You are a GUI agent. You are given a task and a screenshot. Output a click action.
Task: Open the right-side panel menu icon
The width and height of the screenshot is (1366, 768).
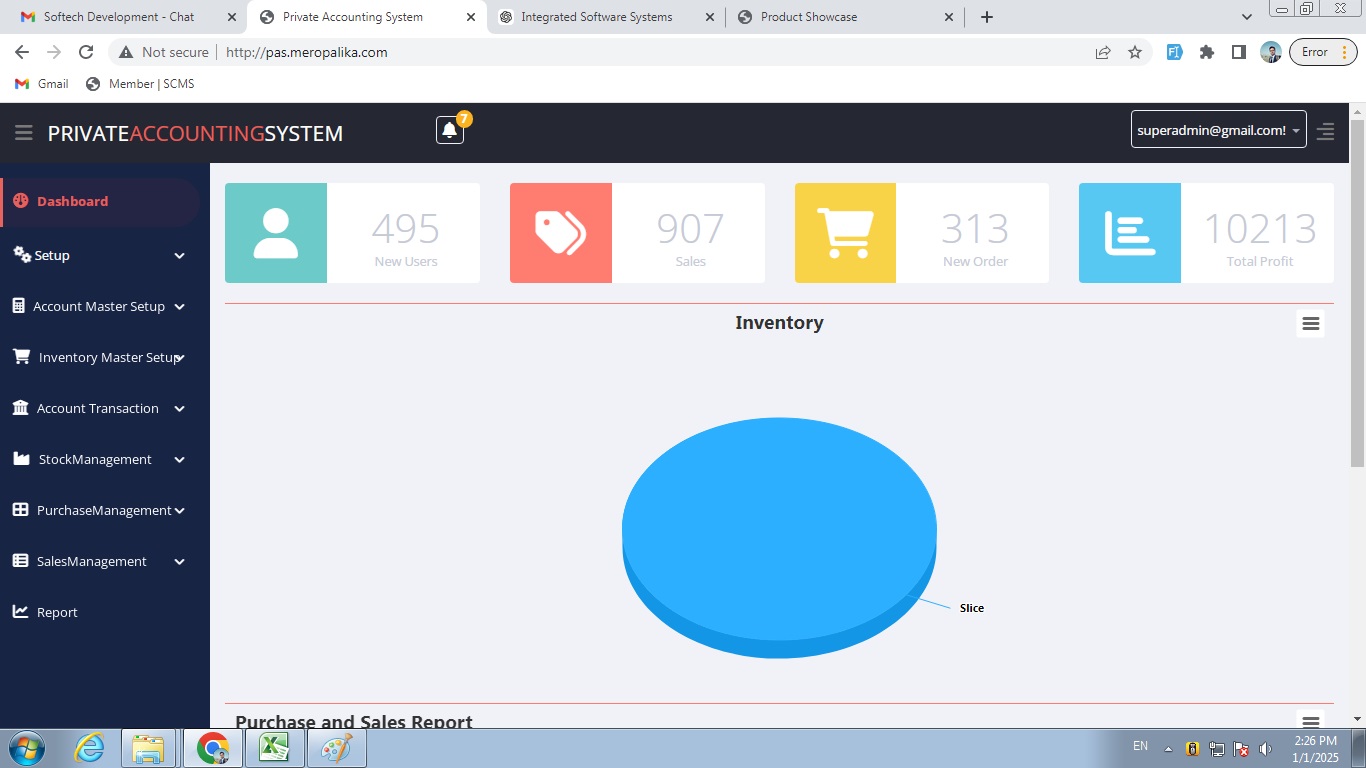[1325, 131]
